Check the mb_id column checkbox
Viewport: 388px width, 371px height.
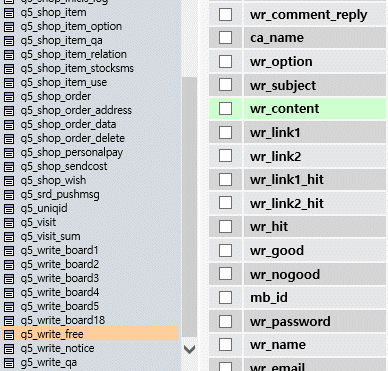225,297
